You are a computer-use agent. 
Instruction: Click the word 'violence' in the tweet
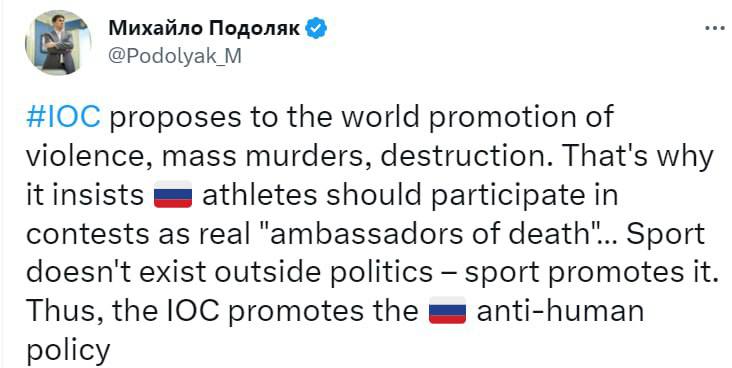click(x=90, y=156)
